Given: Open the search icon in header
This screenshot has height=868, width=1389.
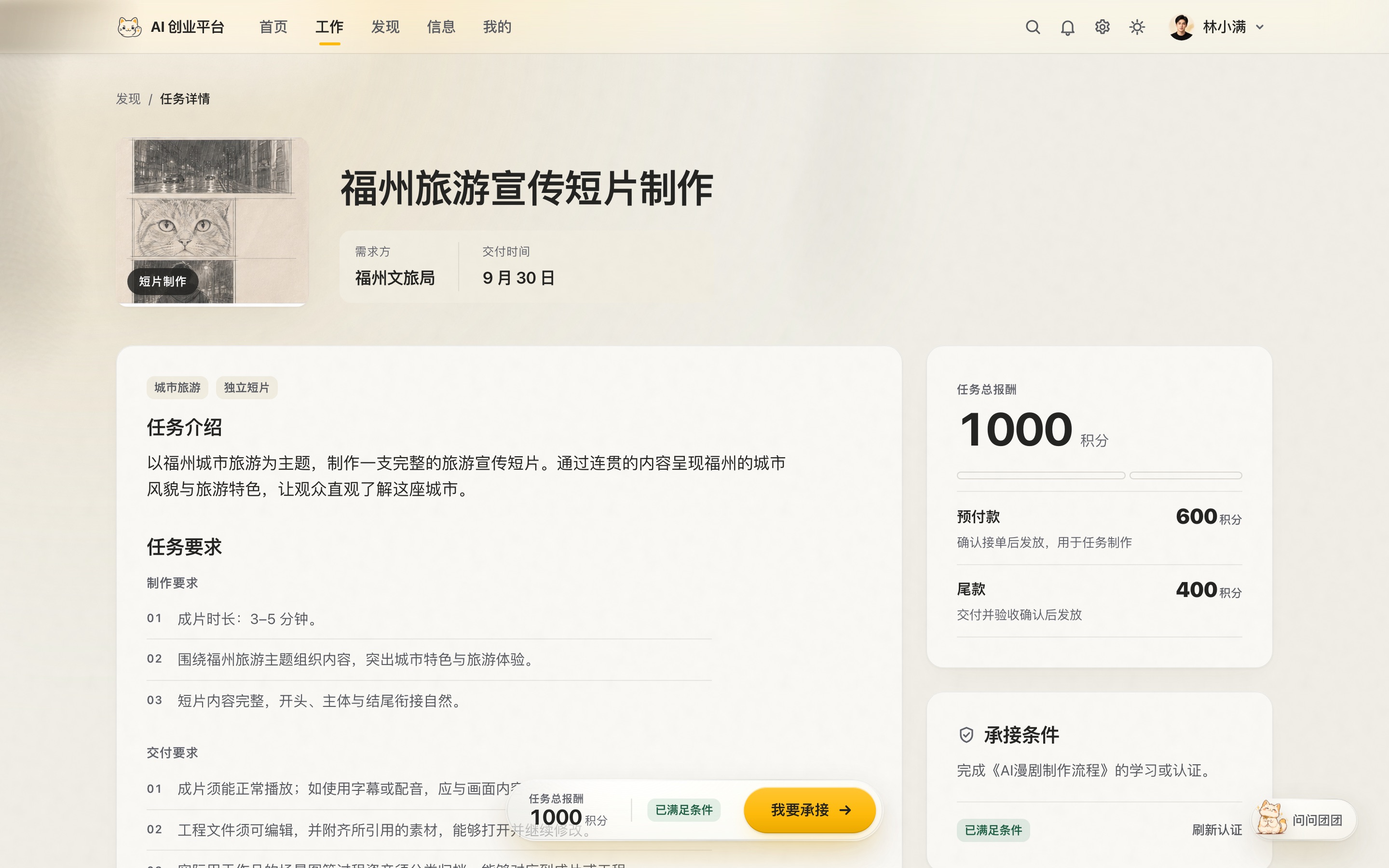Looking at the screenshot, I should pos(1033,27).
